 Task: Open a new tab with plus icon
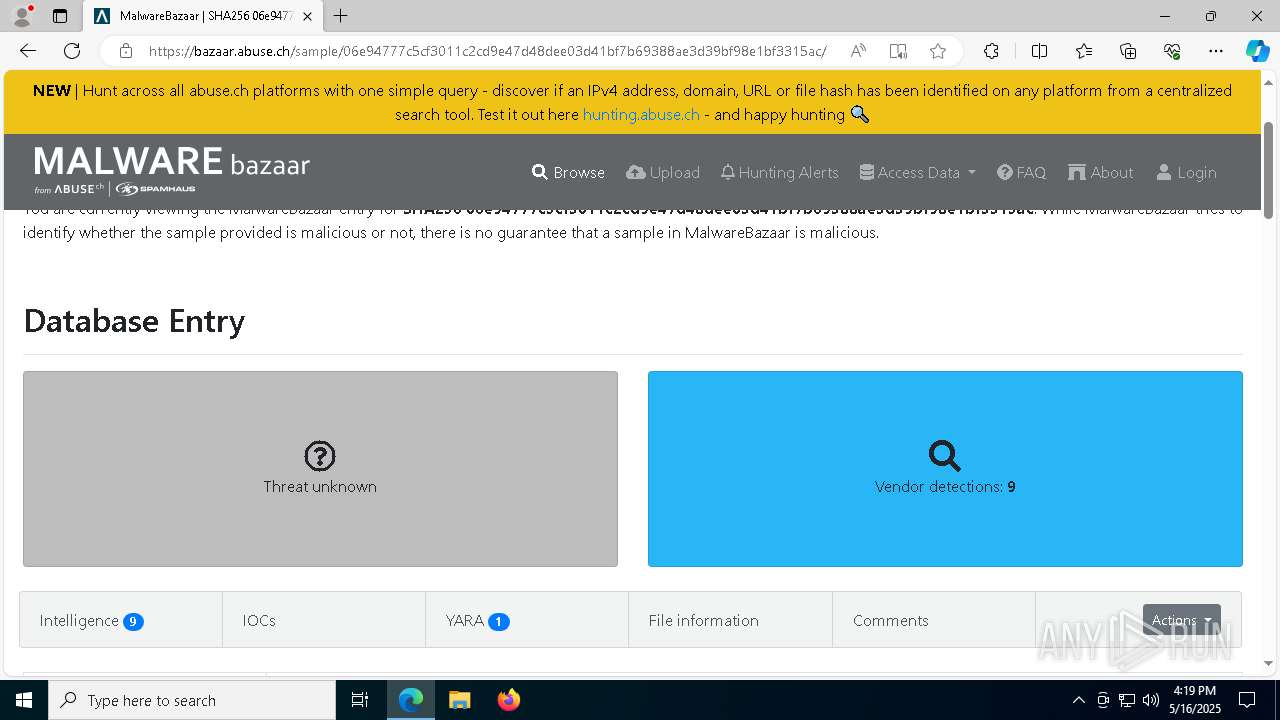coord(341,16)
